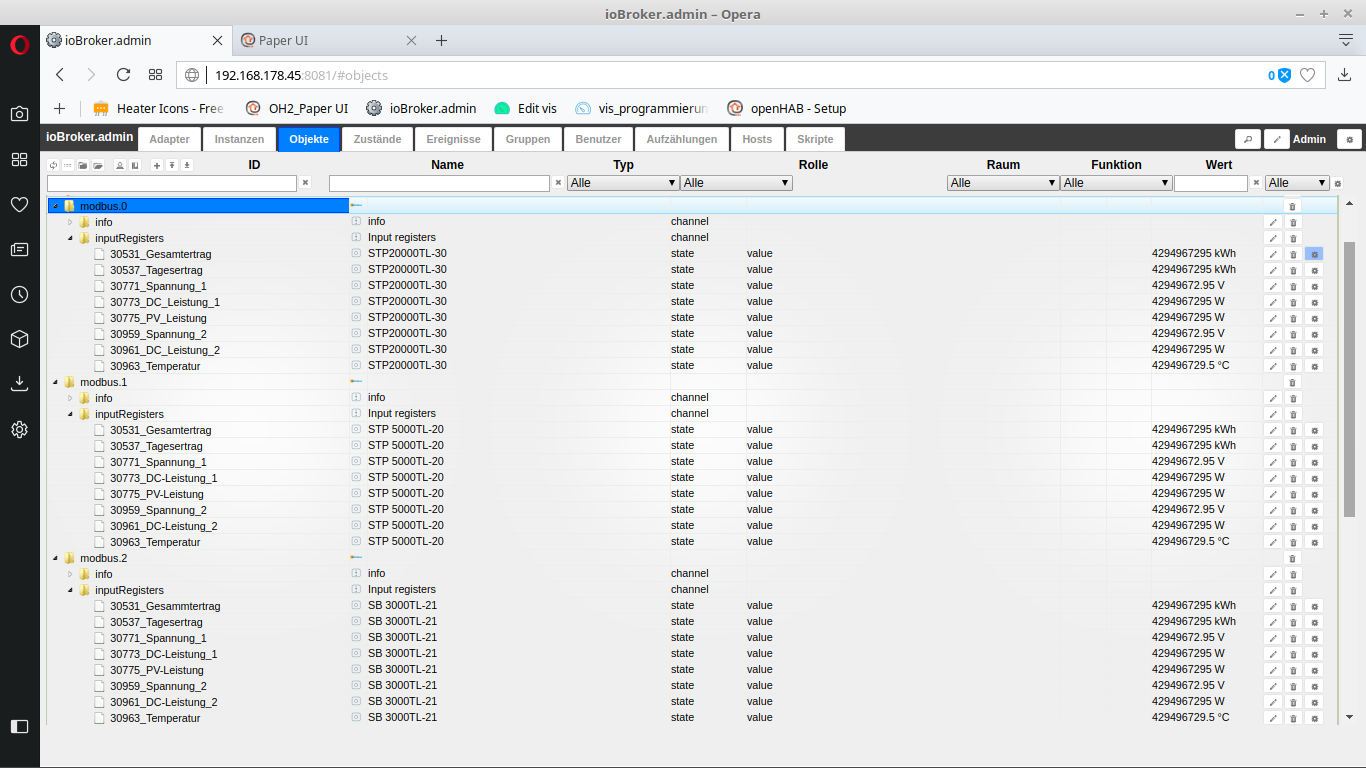Open Opera bookmarks heart in sidebar
This screenshot has height=768, width=1366.
point(19,204)
